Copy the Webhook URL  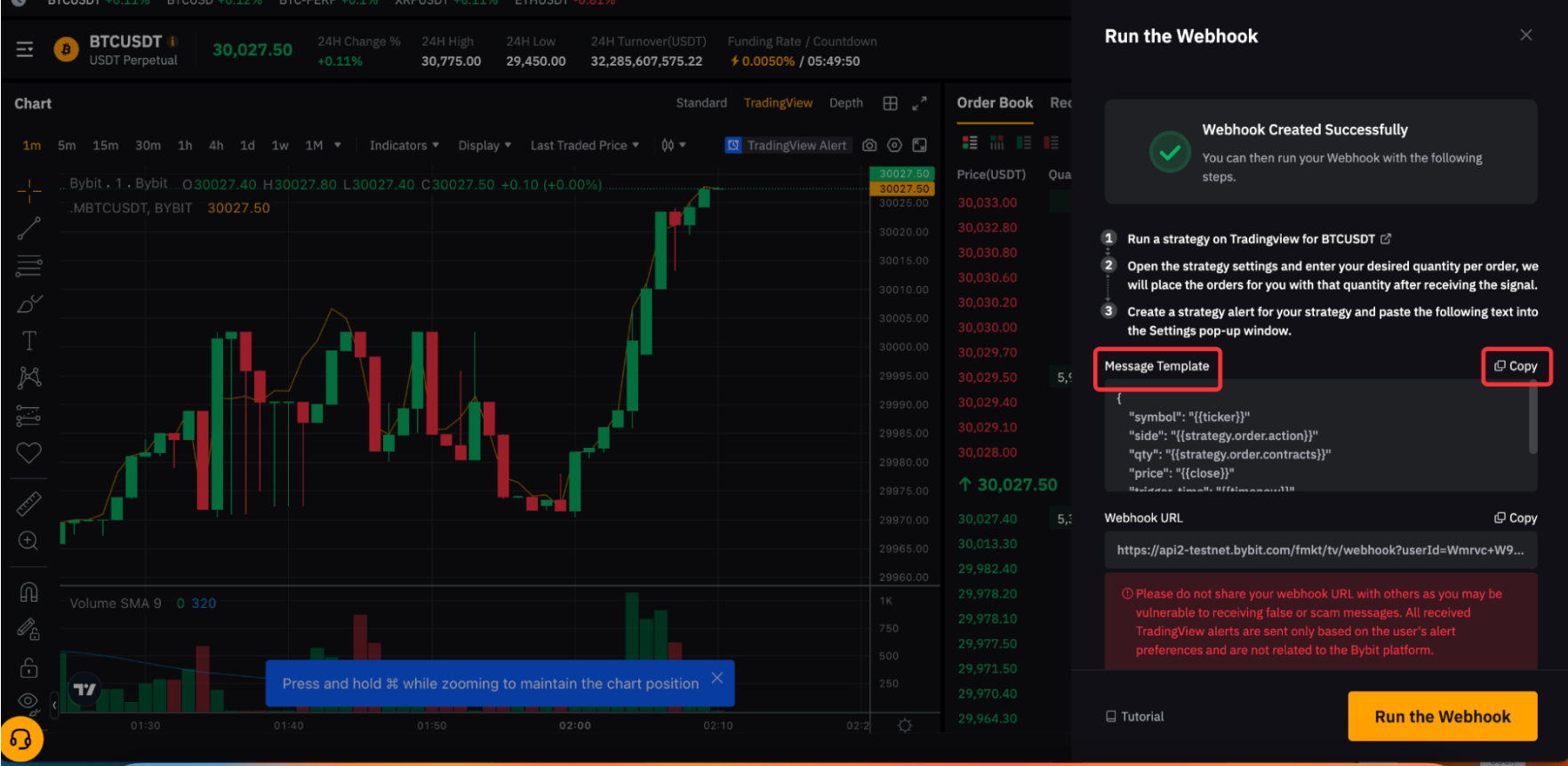pos(1516,518)
